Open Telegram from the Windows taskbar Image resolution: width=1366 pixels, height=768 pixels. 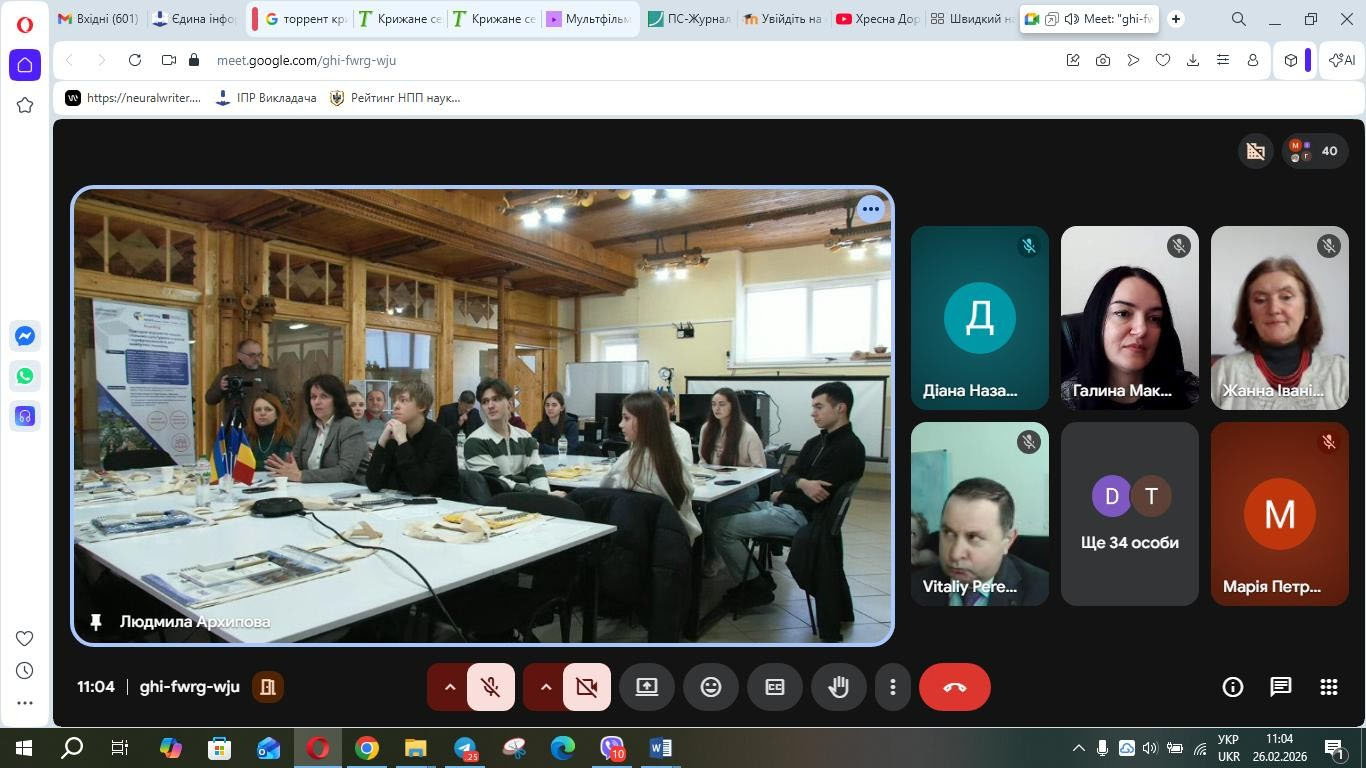[x=465, y=748]
